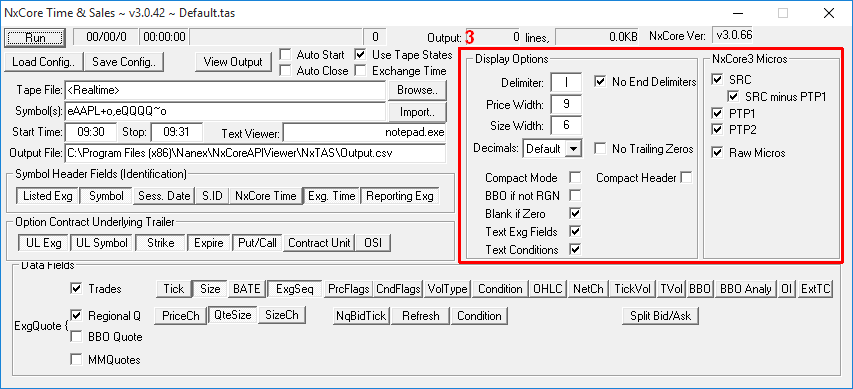Toggle BBO Analy trades field
The width and height of the screenshot is (853, 389).
pyautogui.click(x=745, y=289)
